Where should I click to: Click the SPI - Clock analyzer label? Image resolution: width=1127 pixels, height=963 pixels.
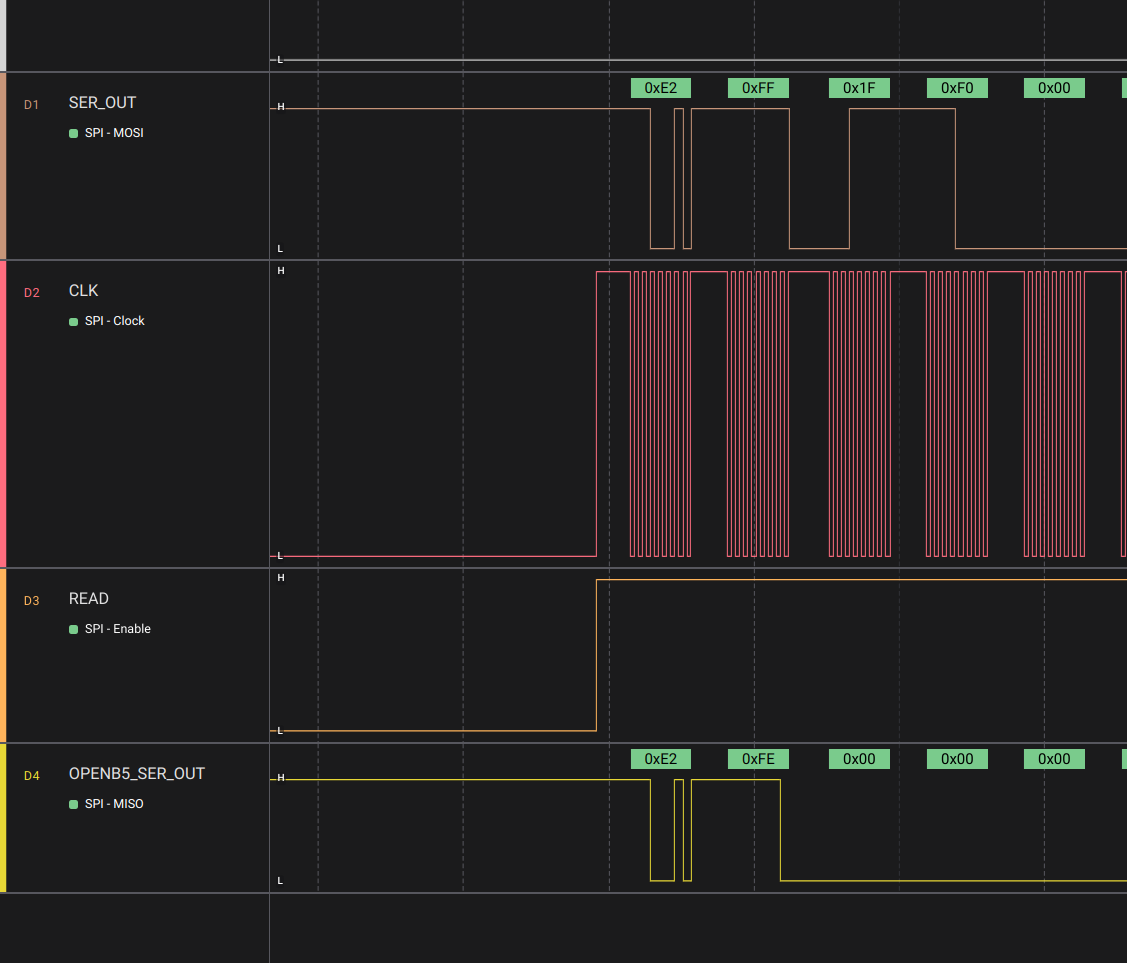[114, 321]
